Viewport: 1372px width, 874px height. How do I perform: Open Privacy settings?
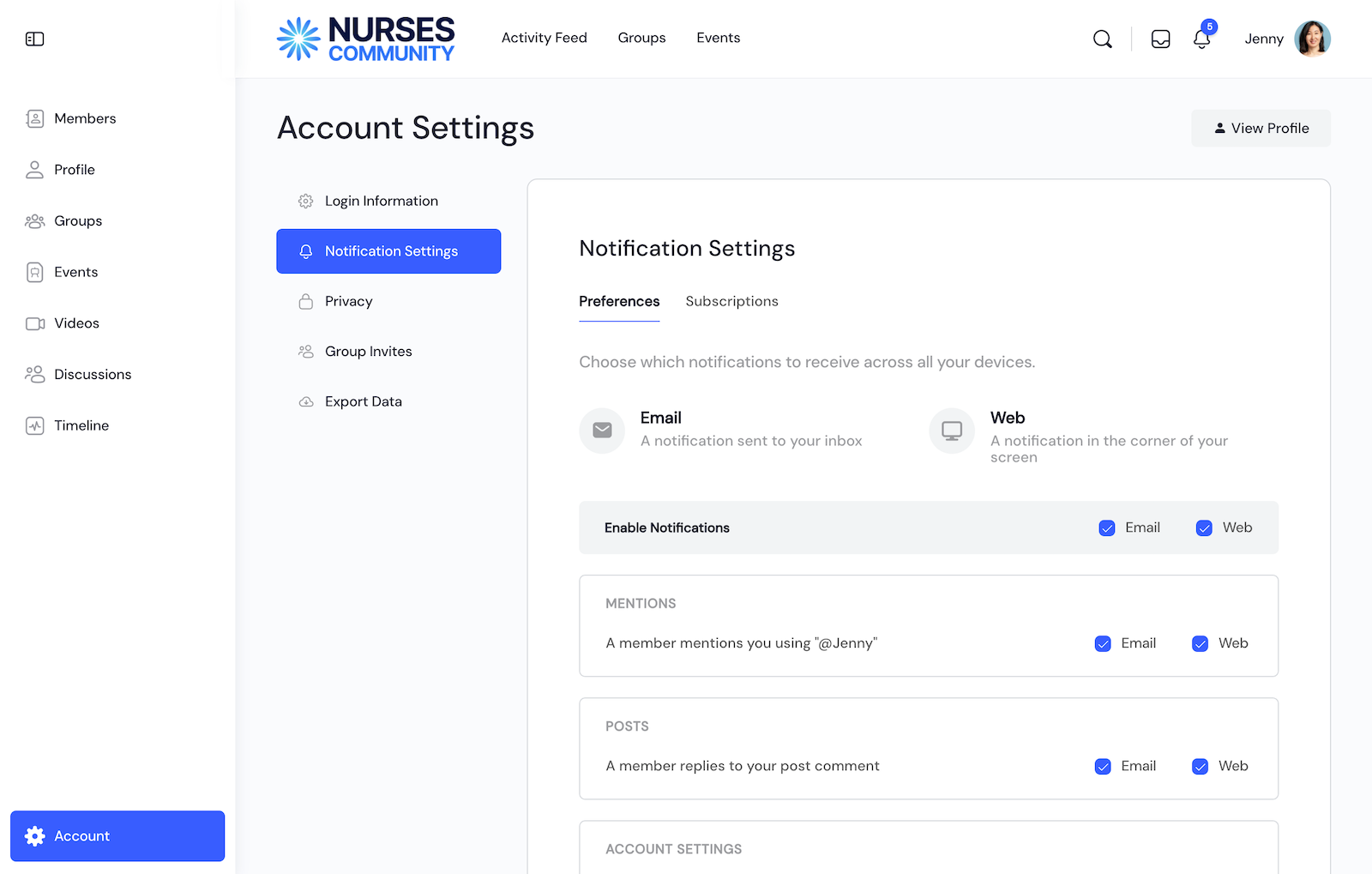[348, 301]
